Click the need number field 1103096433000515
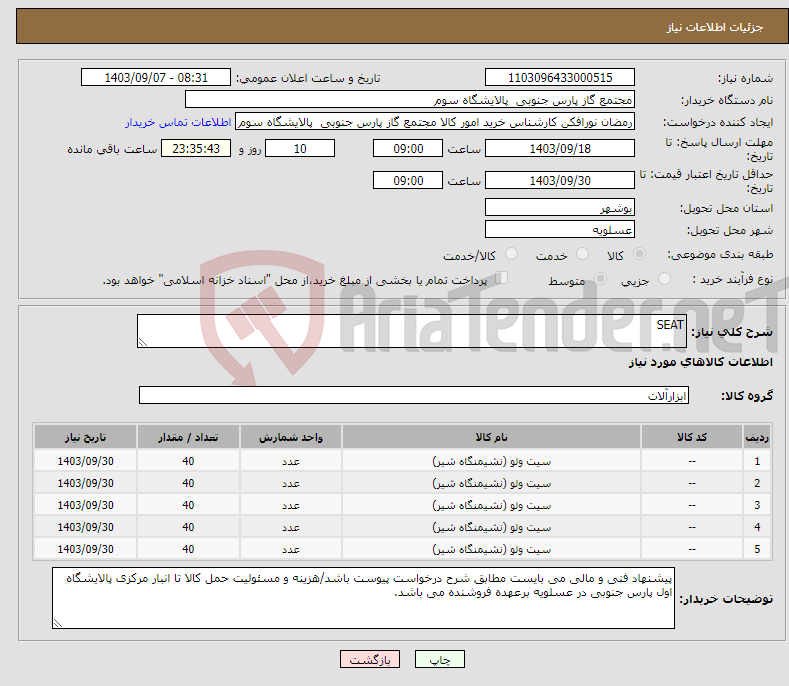This screenshot has height=686, width=789. tap(560, 78)
